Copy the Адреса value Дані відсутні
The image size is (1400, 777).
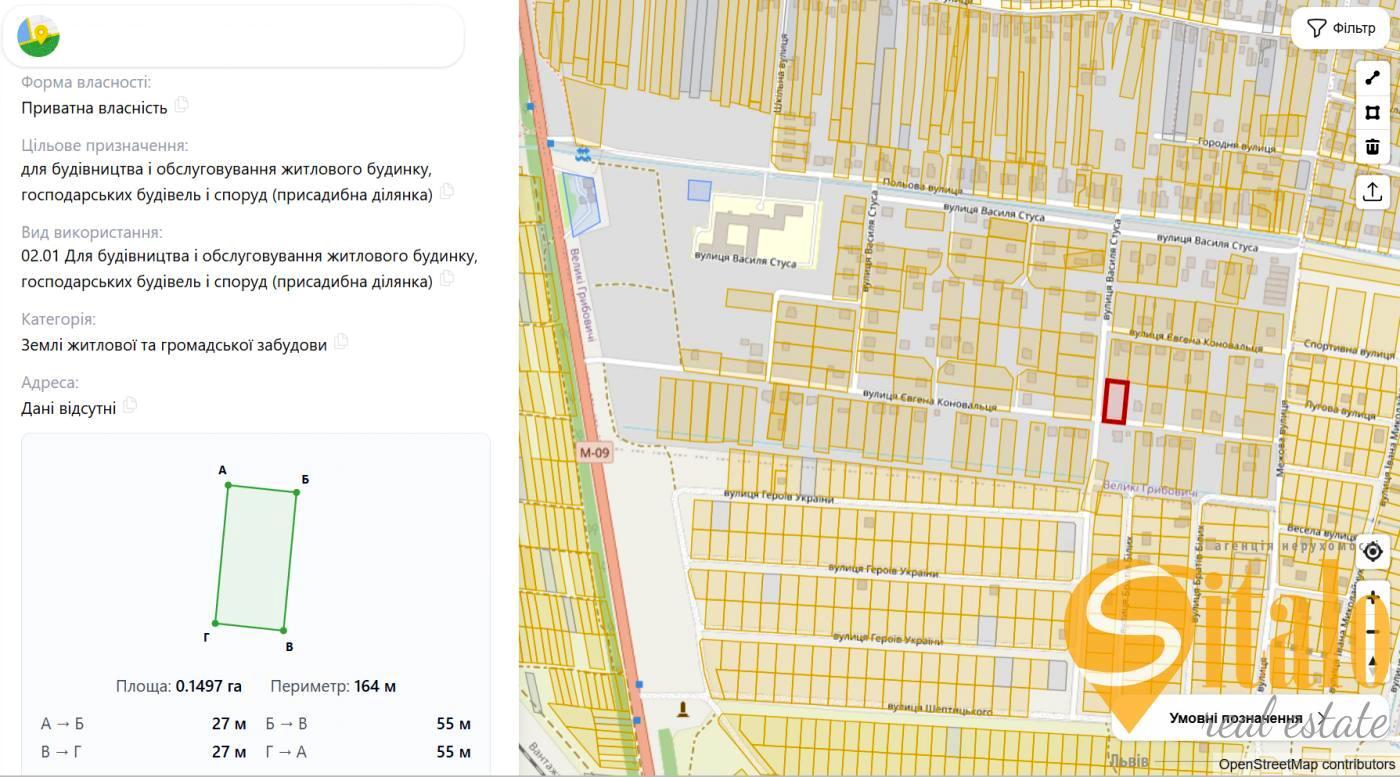(x=130, y=405)
